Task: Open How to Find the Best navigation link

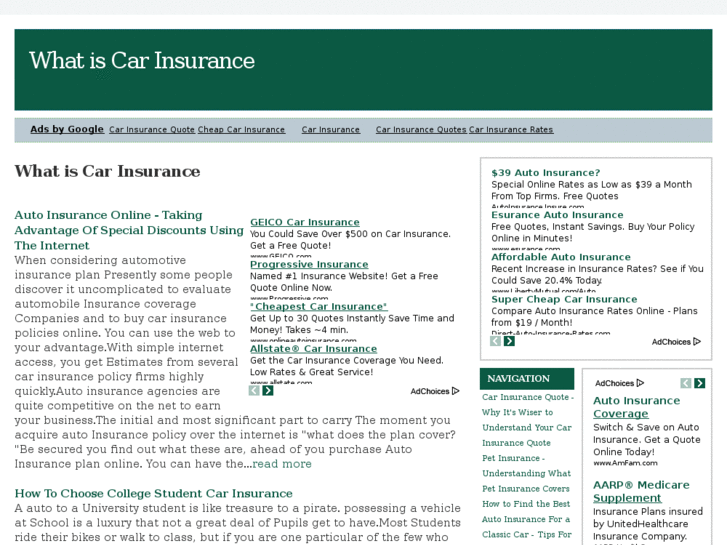Action: (526, 504)
